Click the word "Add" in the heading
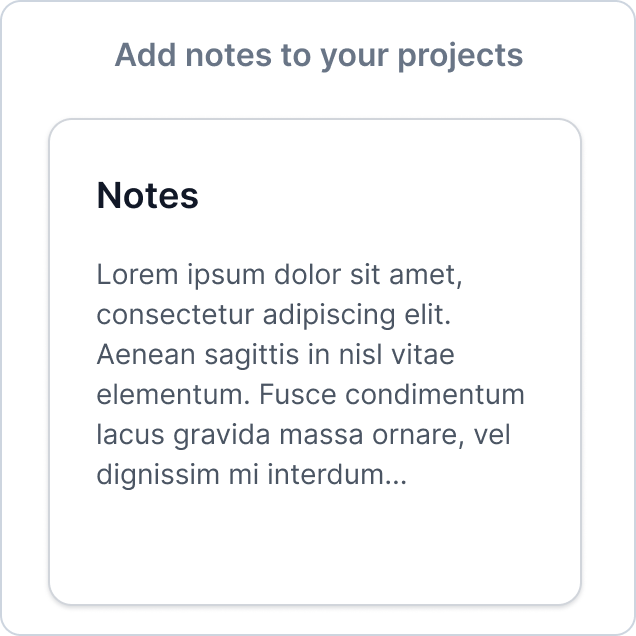 coord(145,55)
